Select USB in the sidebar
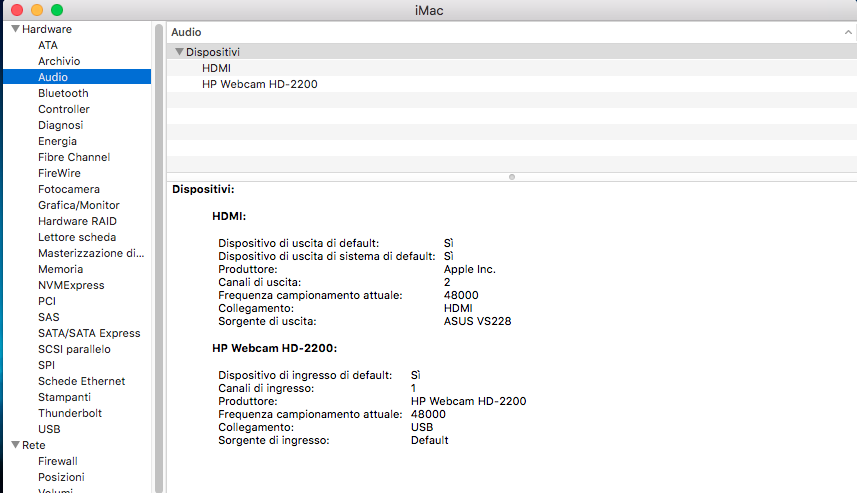 click(49, 429)
